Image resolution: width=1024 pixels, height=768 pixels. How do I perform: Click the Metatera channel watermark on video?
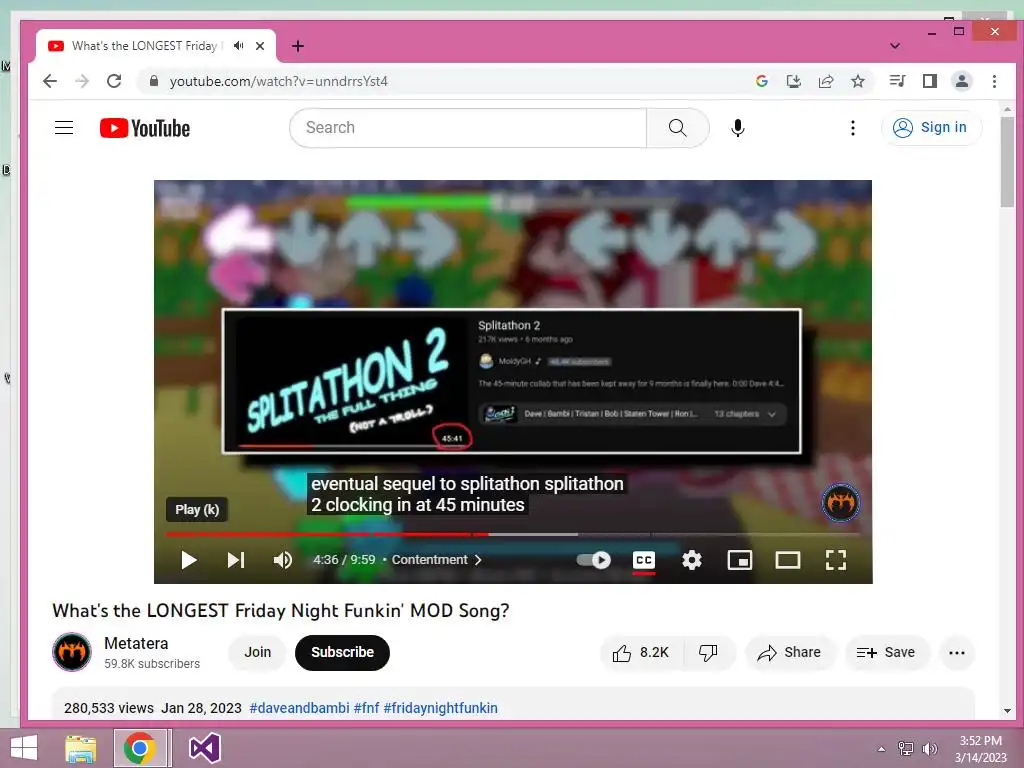pyautogui.click(x=840, y=502)
